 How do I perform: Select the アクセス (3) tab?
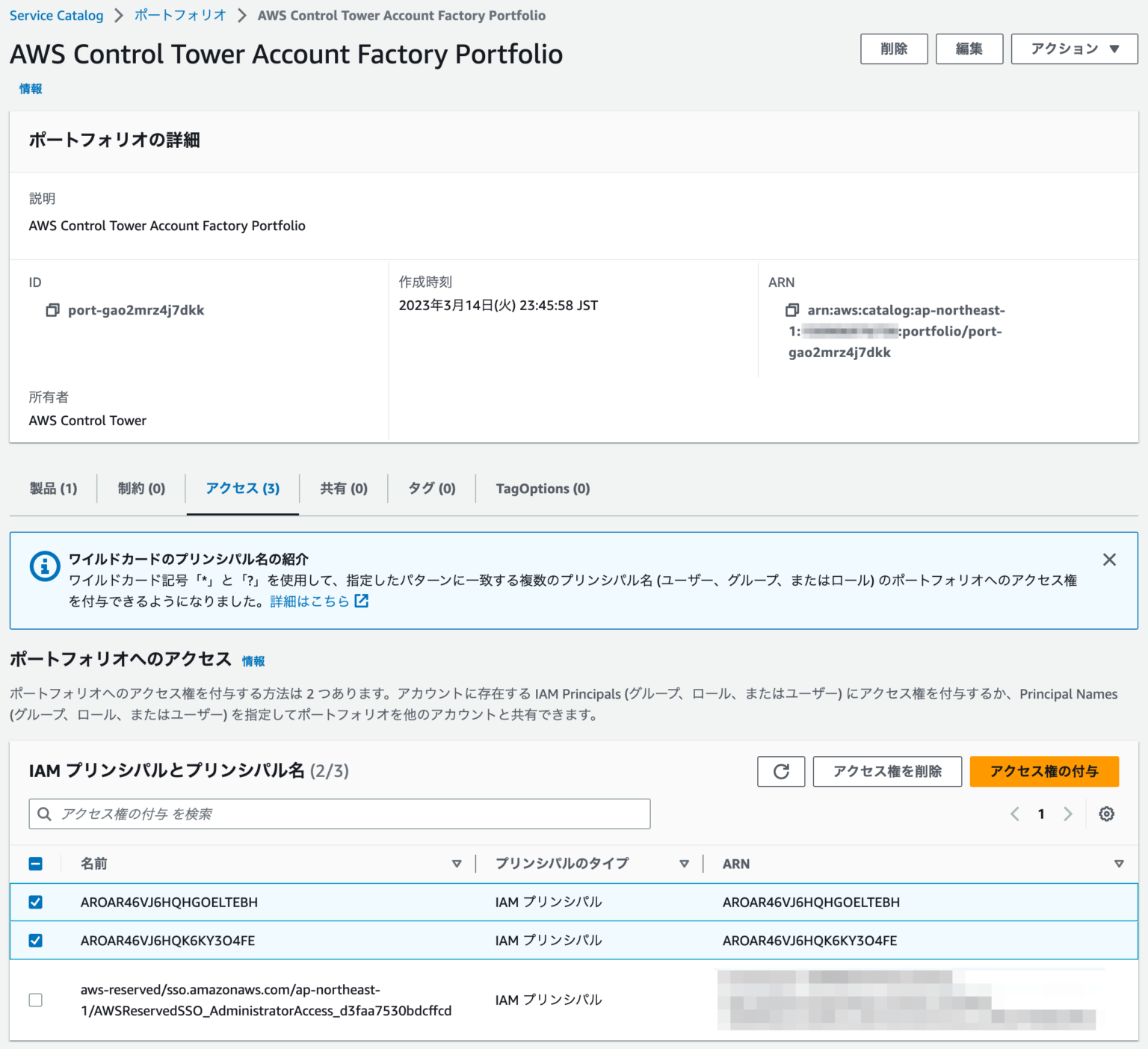(x=243, y=489)
